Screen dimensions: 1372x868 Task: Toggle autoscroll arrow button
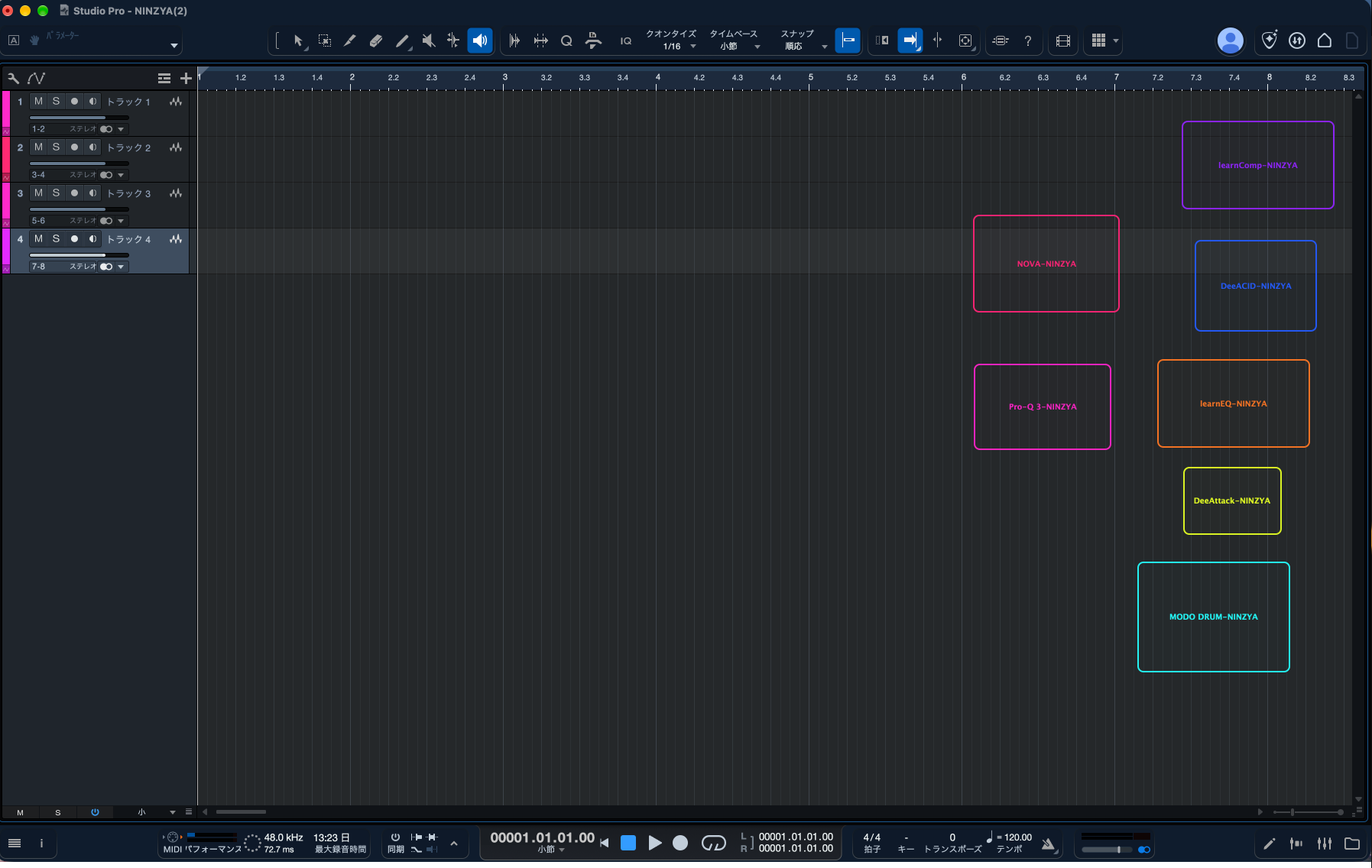[910, 40]
